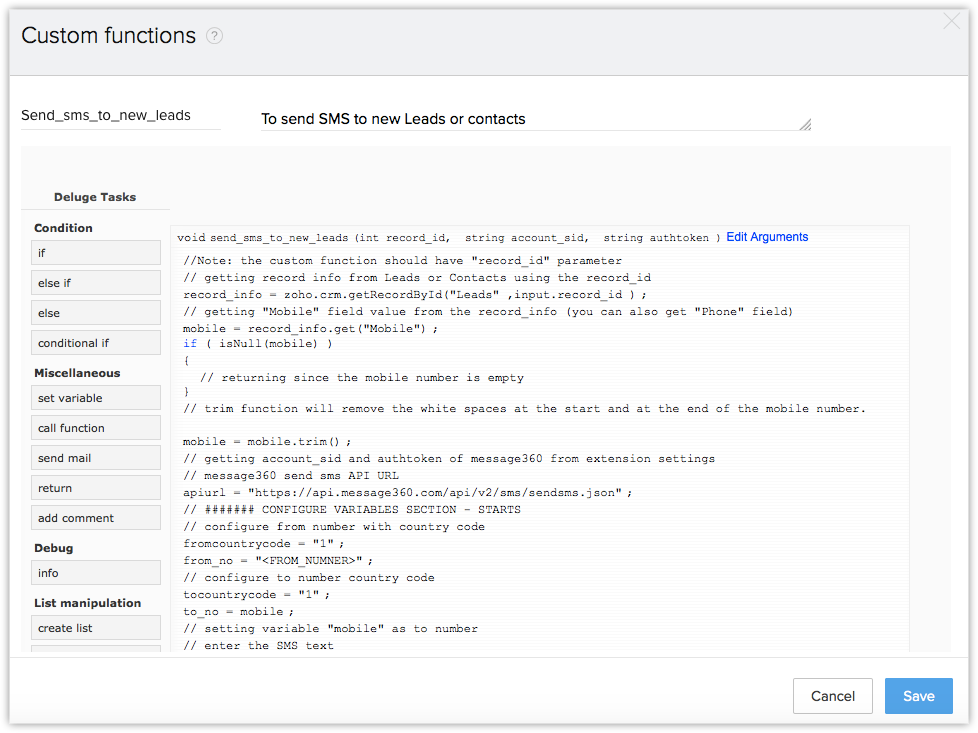Screen dimensions: 978x733
Task: Click the description field resize handle
Action: coord(805,125)
